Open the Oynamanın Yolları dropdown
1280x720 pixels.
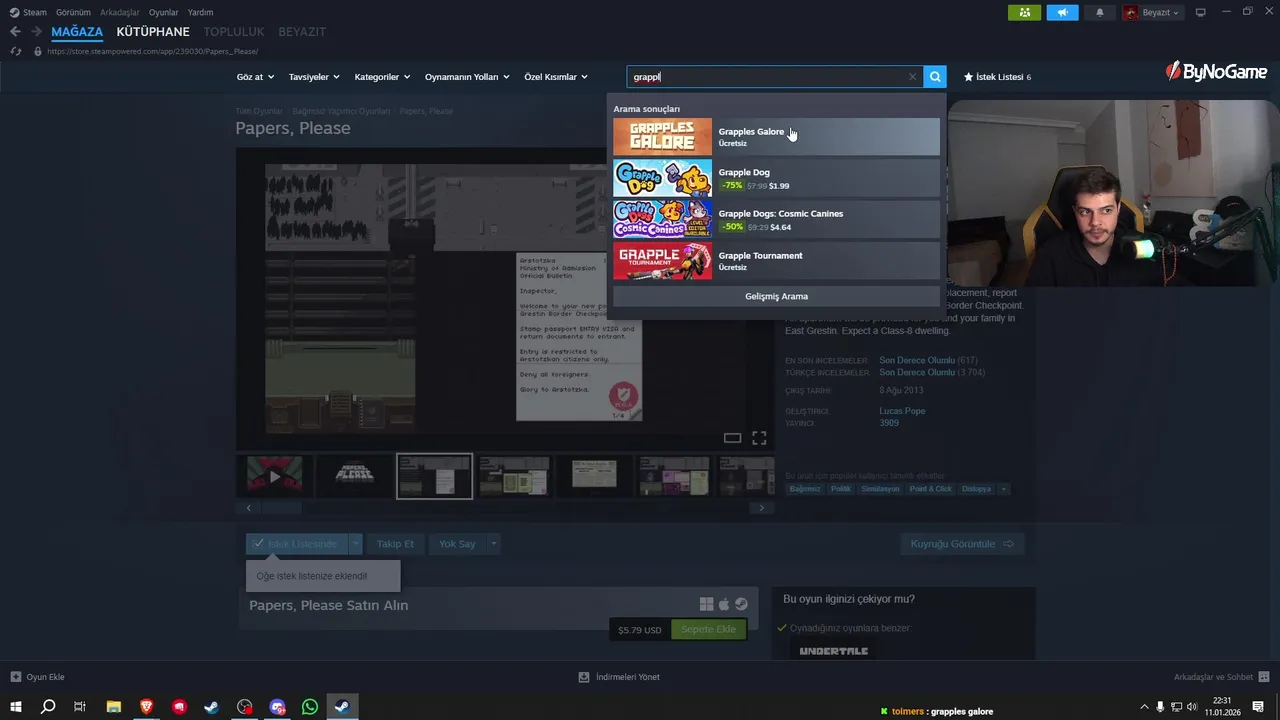pyautogui.click(x=467, y=77)
